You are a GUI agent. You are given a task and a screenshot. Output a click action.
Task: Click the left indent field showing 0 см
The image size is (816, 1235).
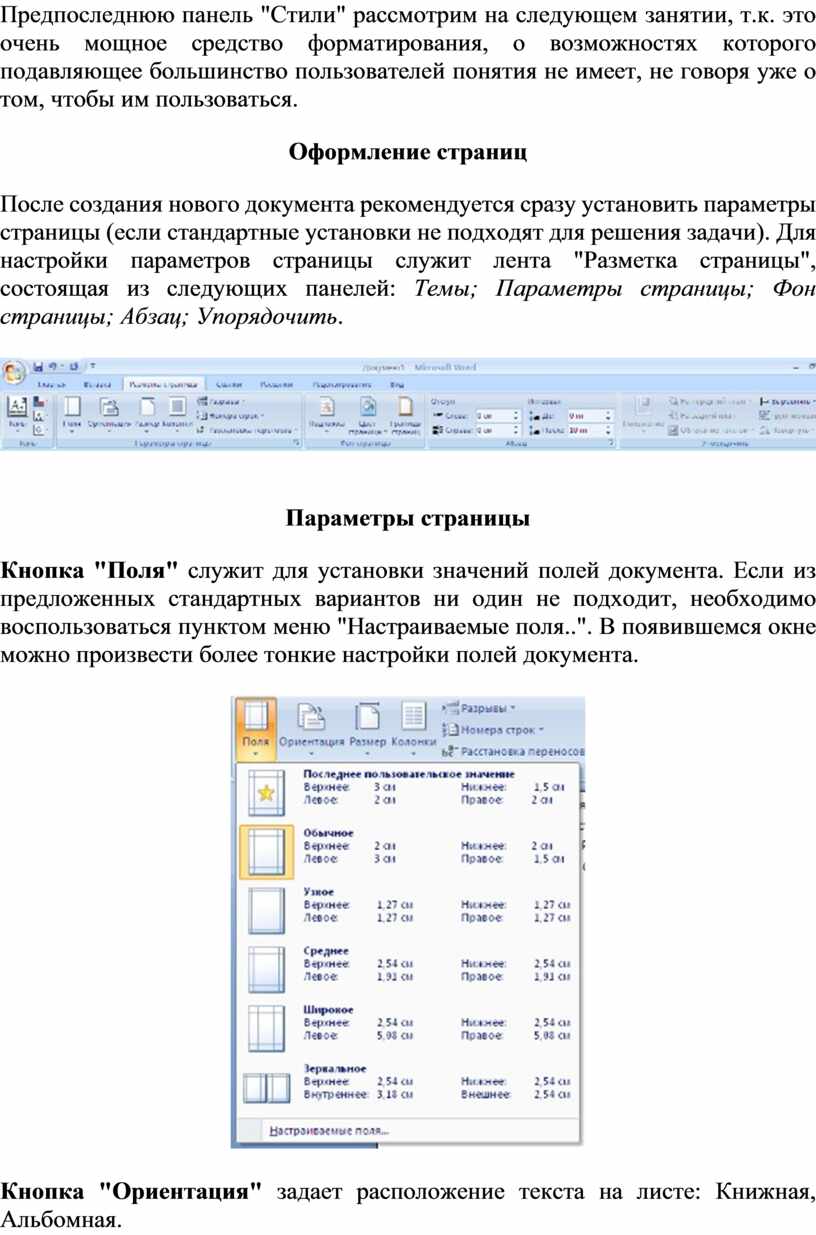(496, 414)
